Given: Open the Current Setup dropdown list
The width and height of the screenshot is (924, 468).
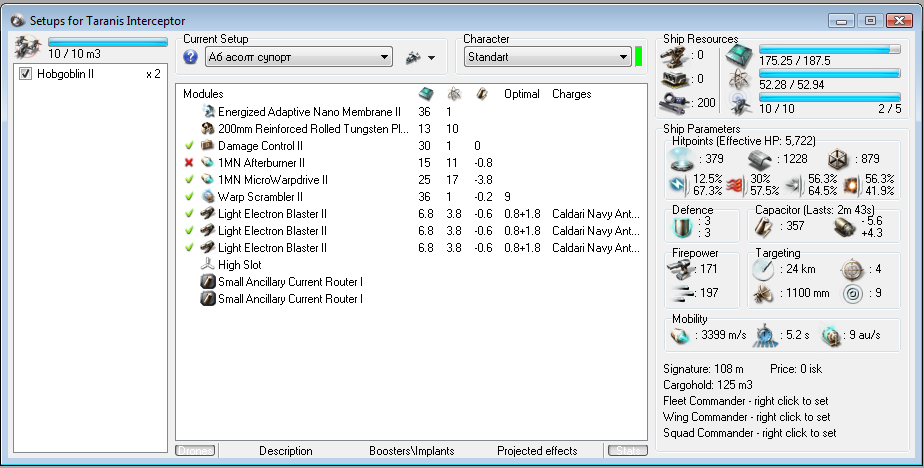Looking at the screenshot, I should (299, 57).
